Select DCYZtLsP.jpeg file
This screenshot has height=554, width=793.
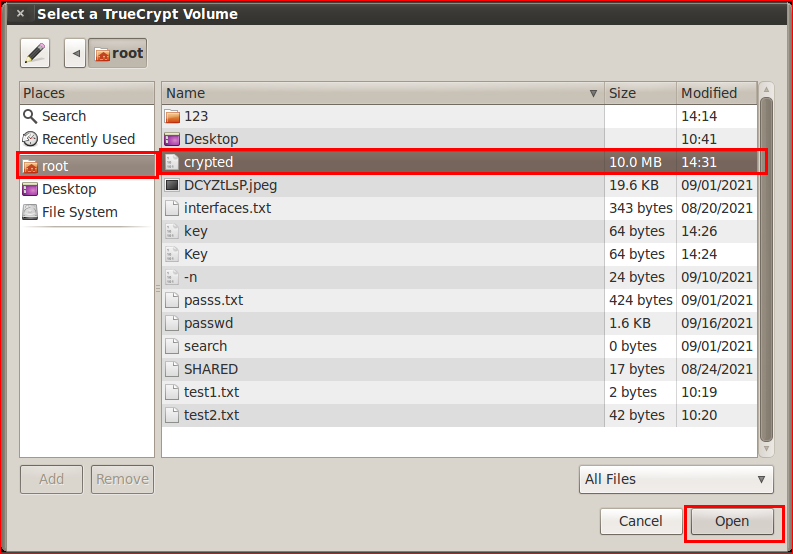[x=459, y=185]
